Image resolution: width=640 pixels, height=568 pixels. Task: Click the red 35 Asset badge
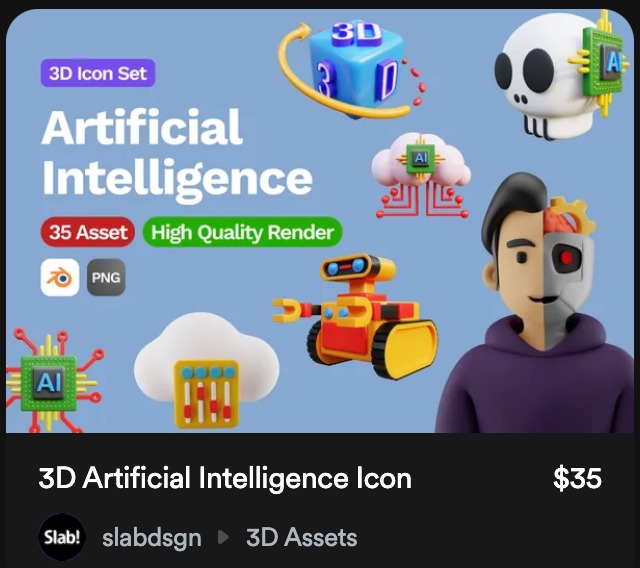(88, 232)
